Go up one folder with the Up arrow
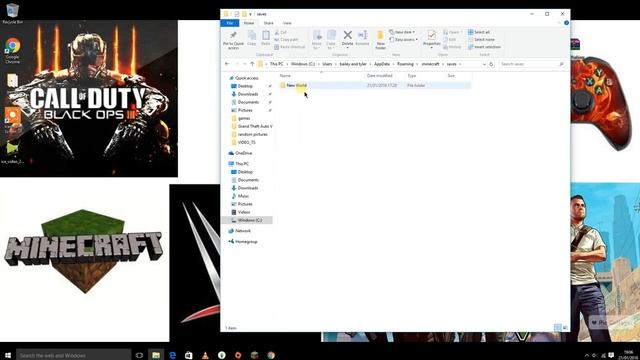The height and width of the screenshot is (360, 640). click(252, 64)
